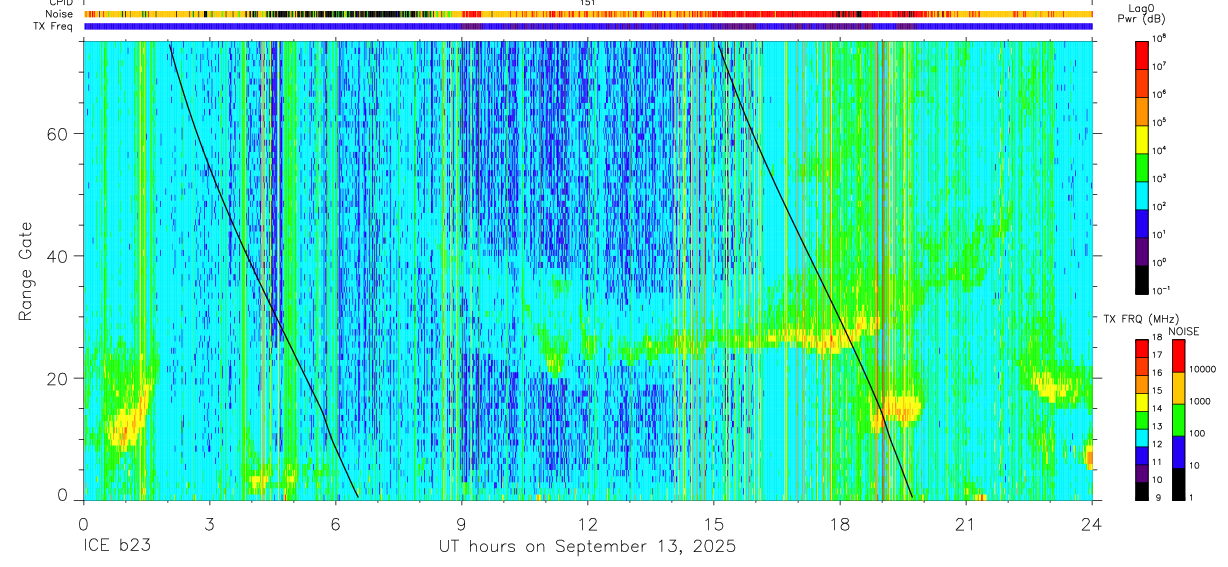Click the '12' label on the TX FRQ colorbar
The image size is (1228, 567).
[1159, 444]
